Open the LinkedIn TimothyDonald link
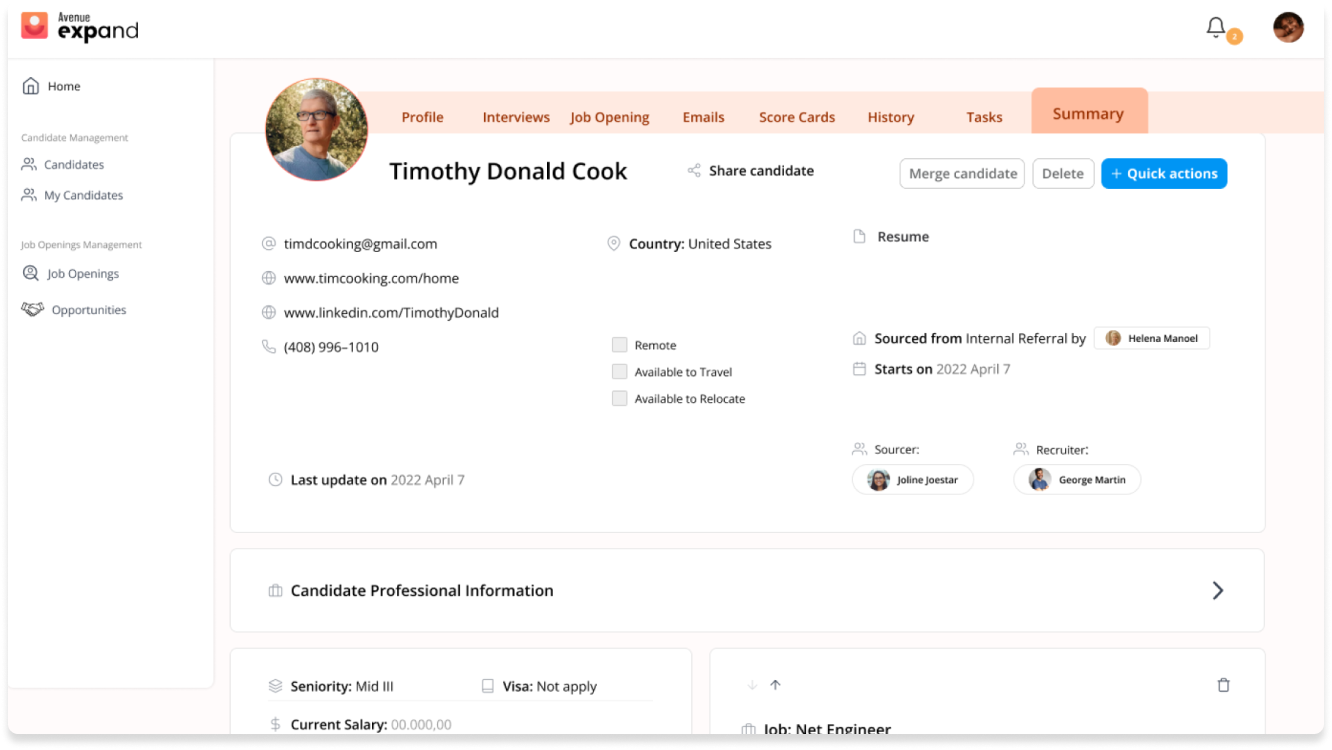 coord(391,312)
